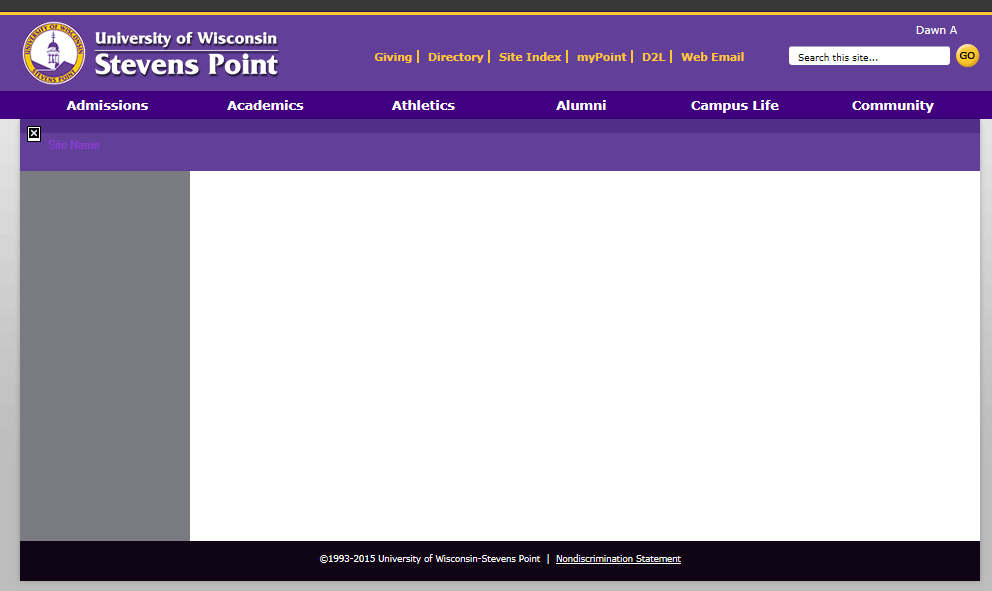The height and width of the screenshot is (591, 992).
Task: Log into myPoint
Action: click(601, 57)
